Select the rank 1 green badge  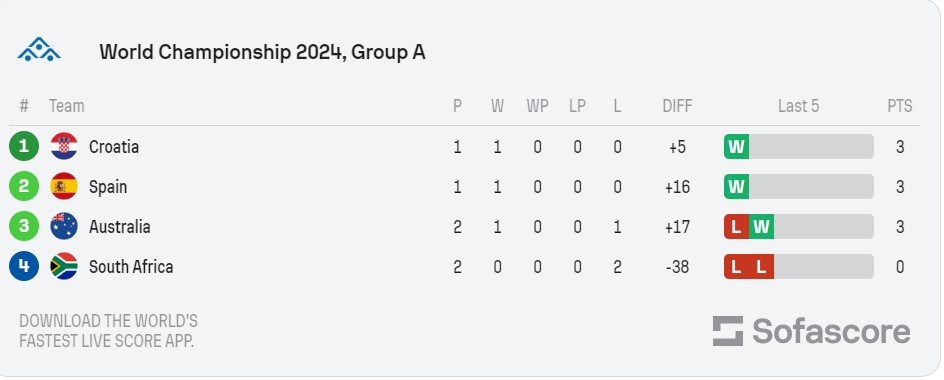pyautogui.click(x=24, y=146)
